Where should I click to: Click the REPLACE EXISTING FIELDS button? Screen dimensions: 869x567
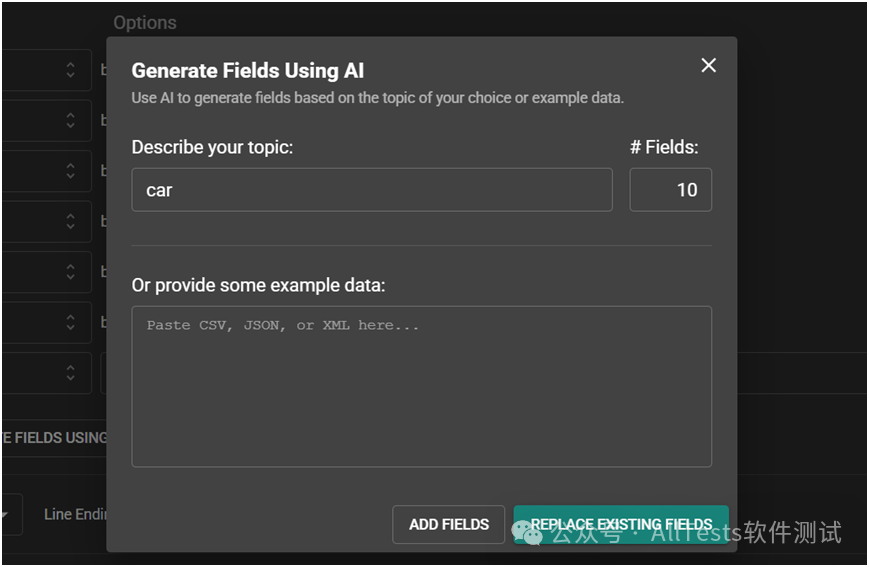click(x=620, y=524)
